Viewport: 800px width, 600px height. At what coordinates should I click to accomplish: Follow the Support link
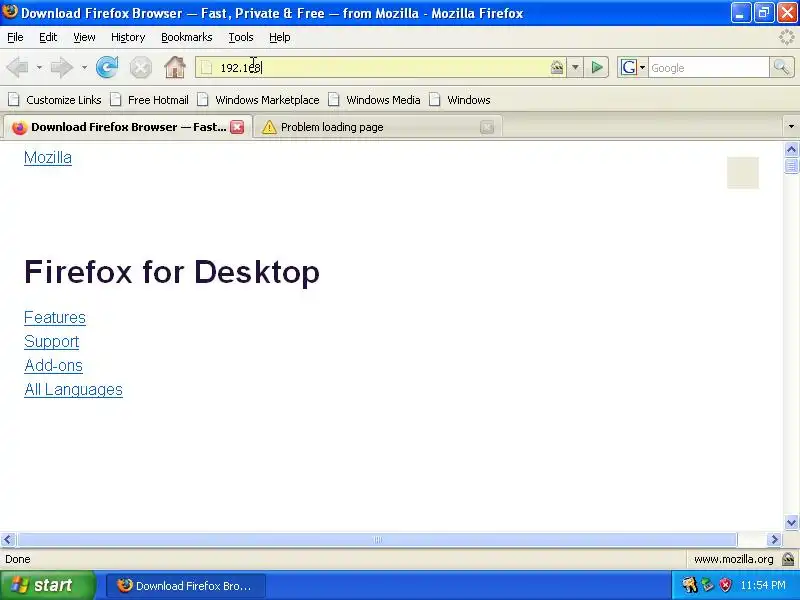pos(52,341)
